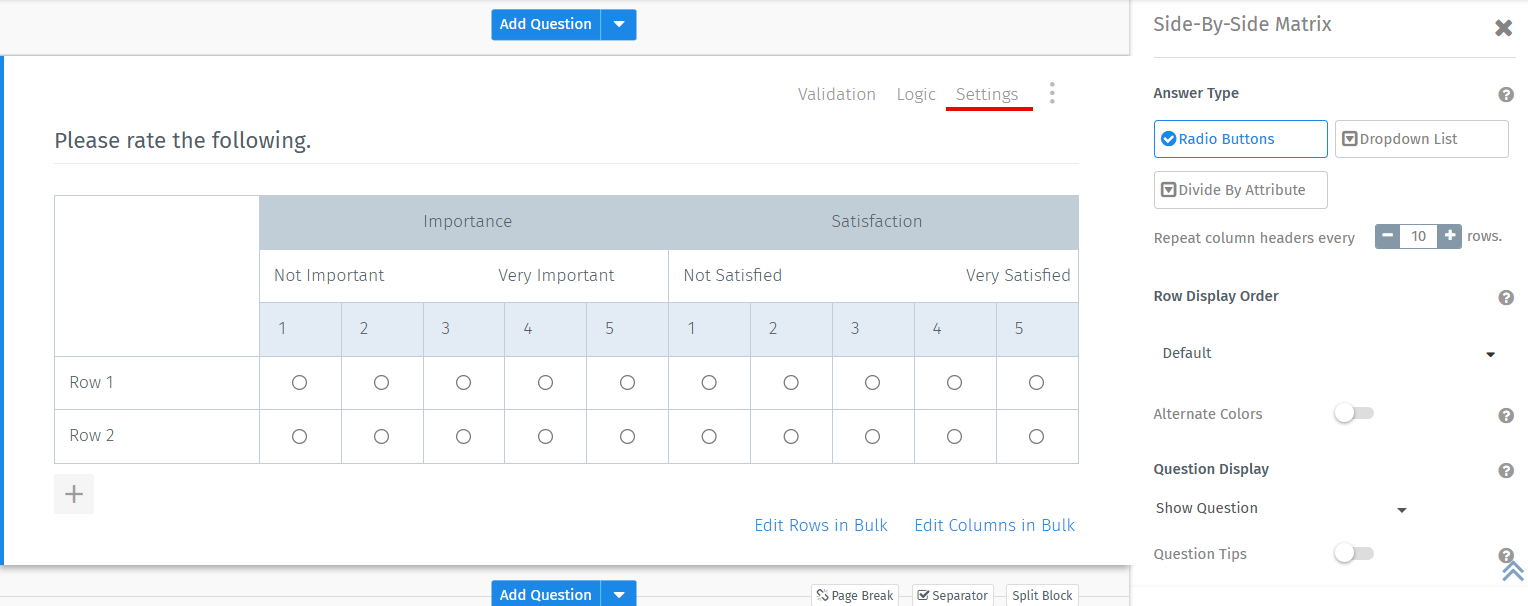The width and height of the screenshot is (1528, 606).
Task: Click the help icon beside Answer Type
Action: click(1506, 93)
